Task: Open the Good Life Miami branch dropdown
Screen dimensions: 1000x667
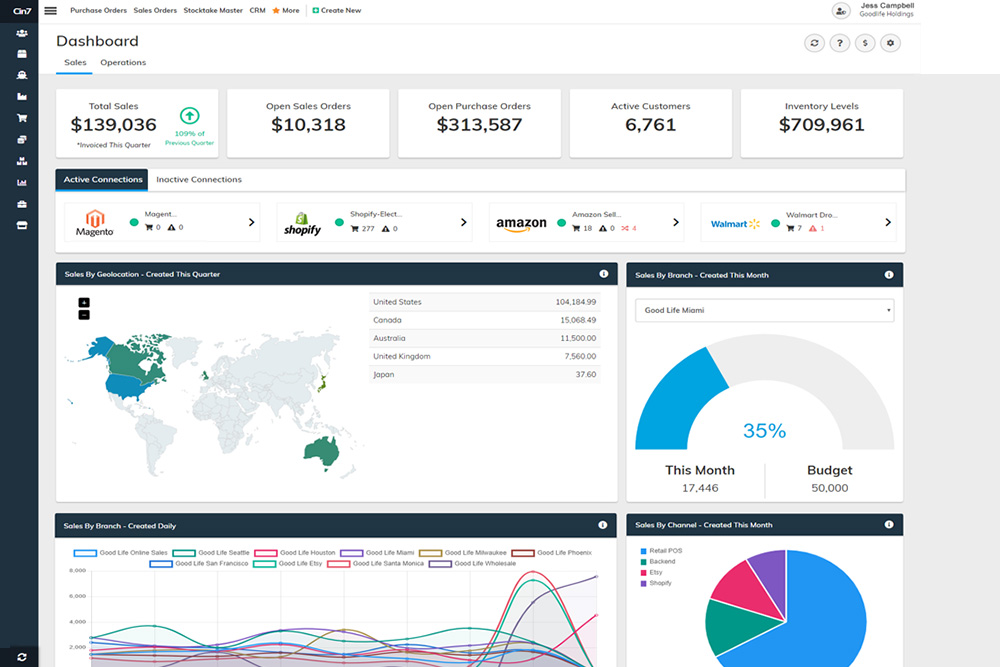Action: pos(765,311)
